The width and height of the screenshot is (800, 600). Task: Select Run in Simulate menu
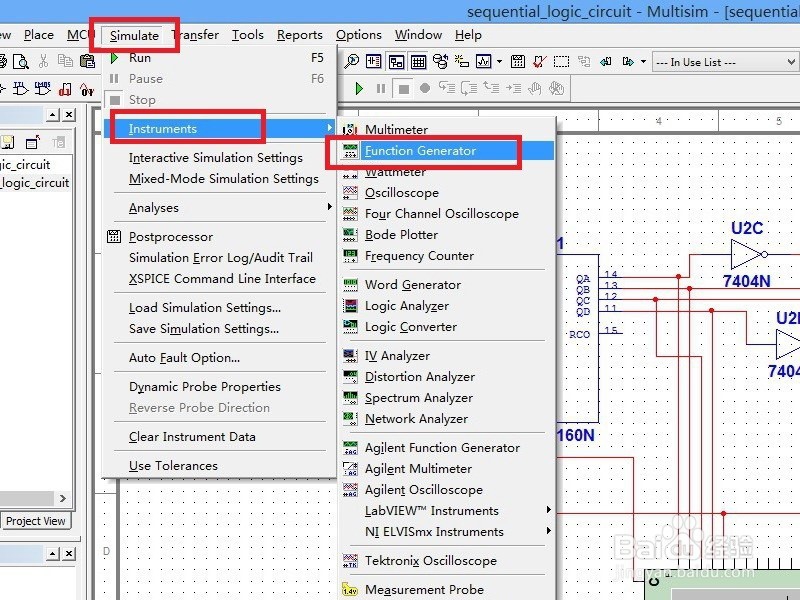219,58
